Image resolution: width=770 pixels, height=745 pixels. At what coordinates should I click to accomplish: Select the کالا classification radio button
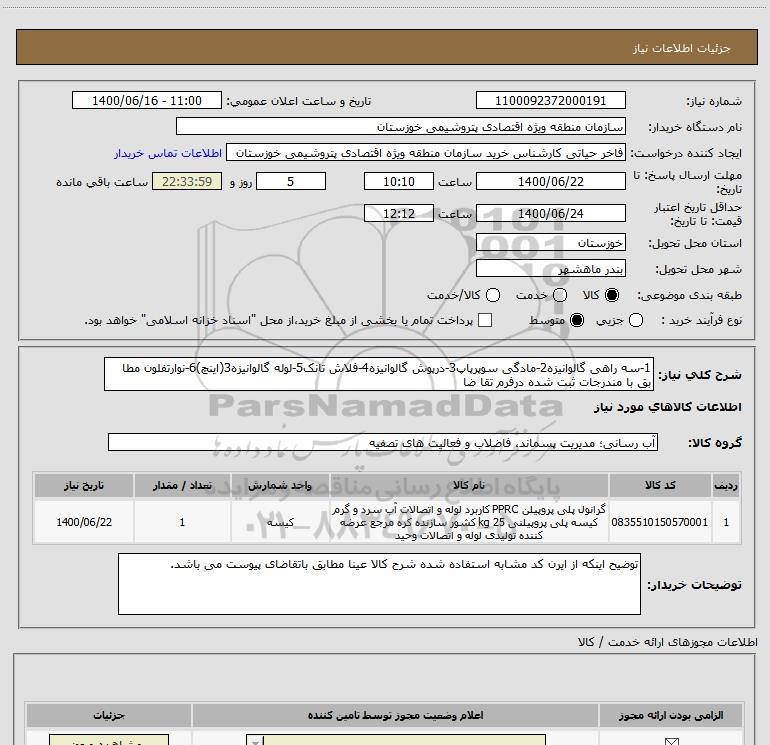(612, 295)
